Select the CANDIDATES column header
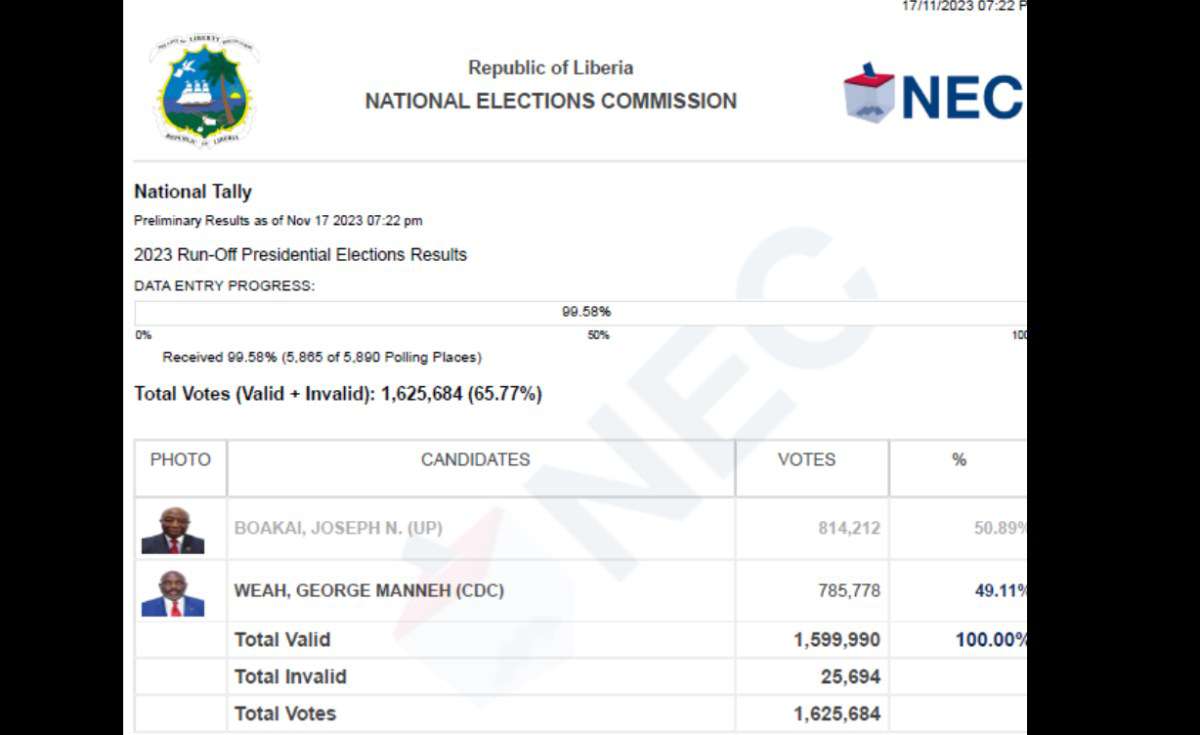 click(475, 460)
